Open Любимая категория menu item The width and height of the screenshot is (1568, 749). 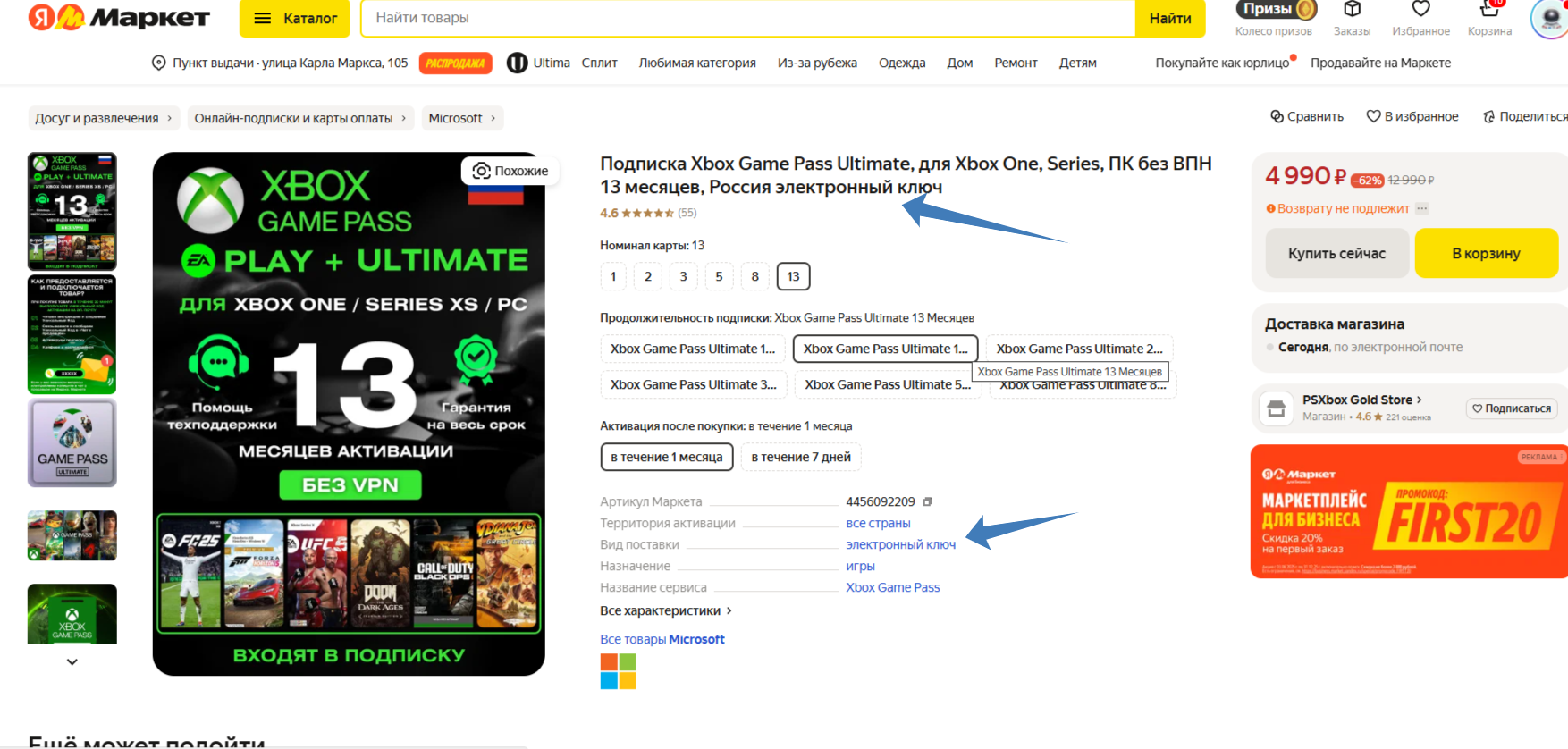coord(697,63)
